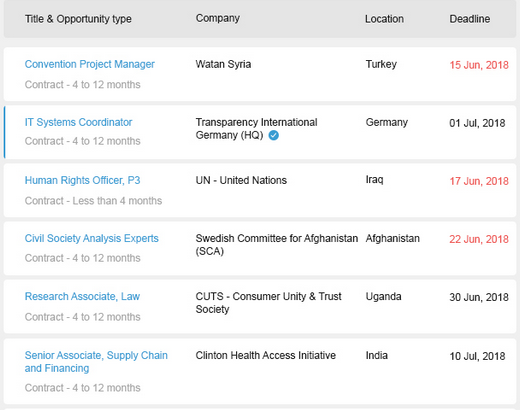Image resolution: width=520 pixels, height=410 pixels.
Task: Click the Title & Opportunity type header
Action: [x=78, y=19]
